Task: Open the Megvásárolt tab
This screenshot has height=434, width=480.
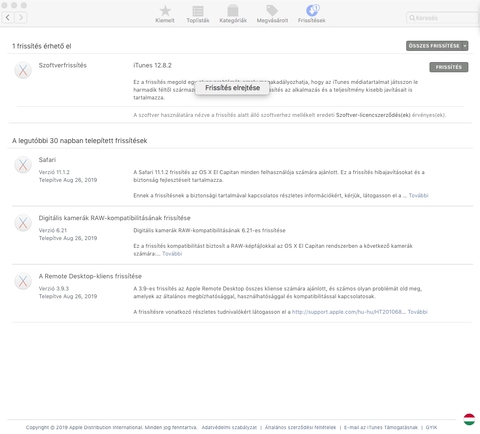Action: pos(272,14)
